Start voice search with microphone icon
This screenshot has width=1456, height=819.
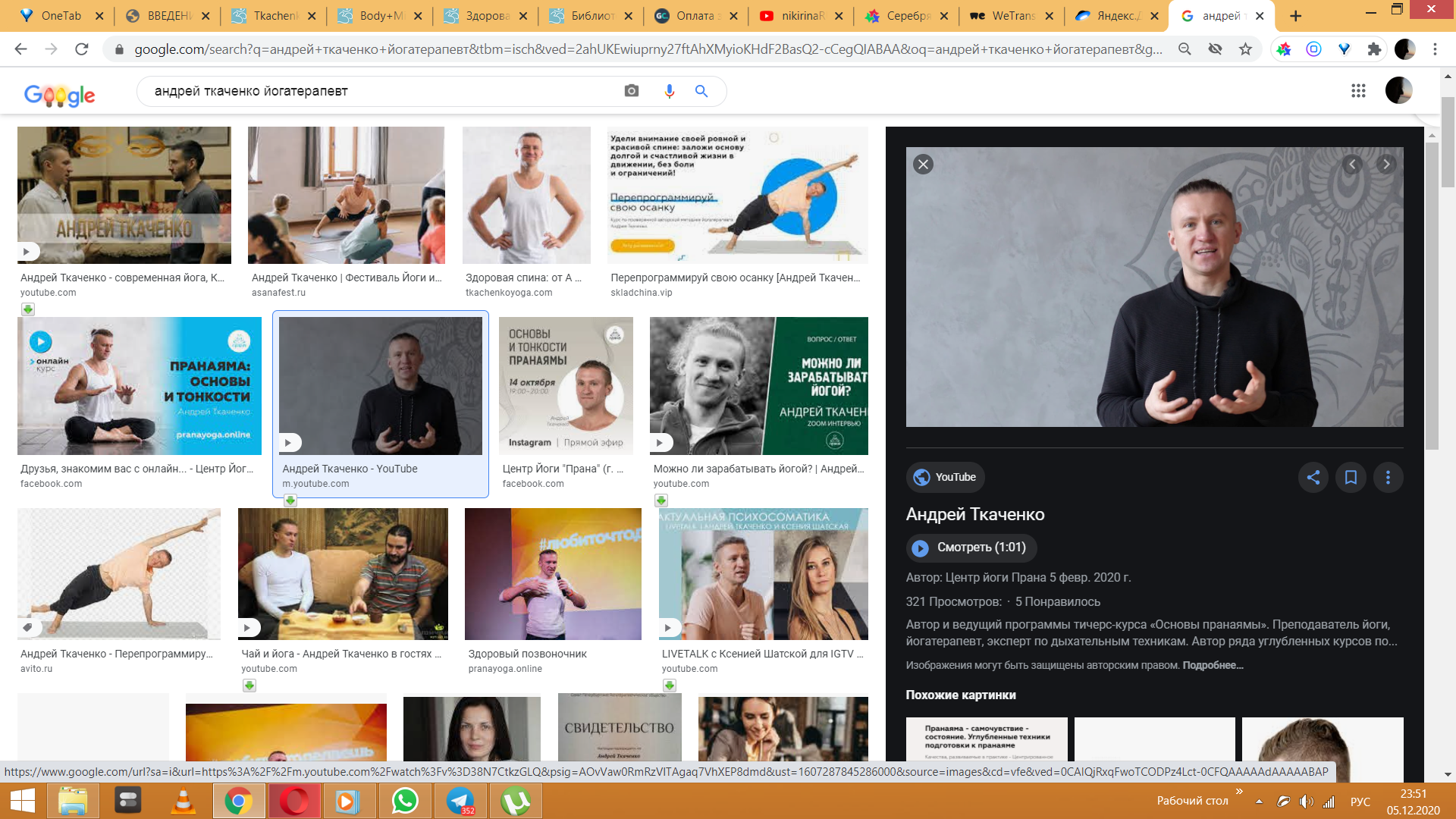(x=669, y=91)
